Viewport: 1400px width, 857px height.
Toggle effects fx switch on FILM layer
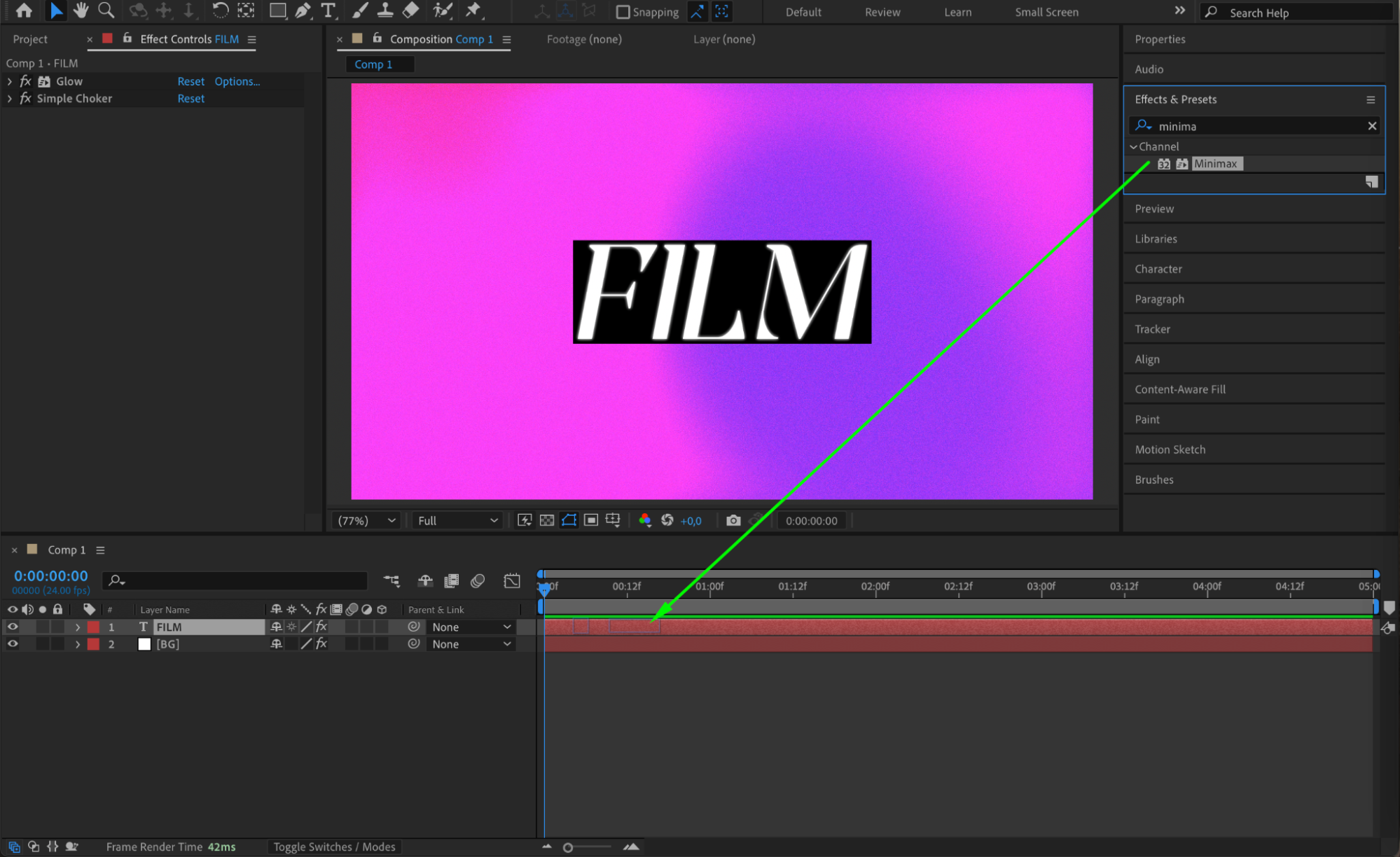pos(321,627)
